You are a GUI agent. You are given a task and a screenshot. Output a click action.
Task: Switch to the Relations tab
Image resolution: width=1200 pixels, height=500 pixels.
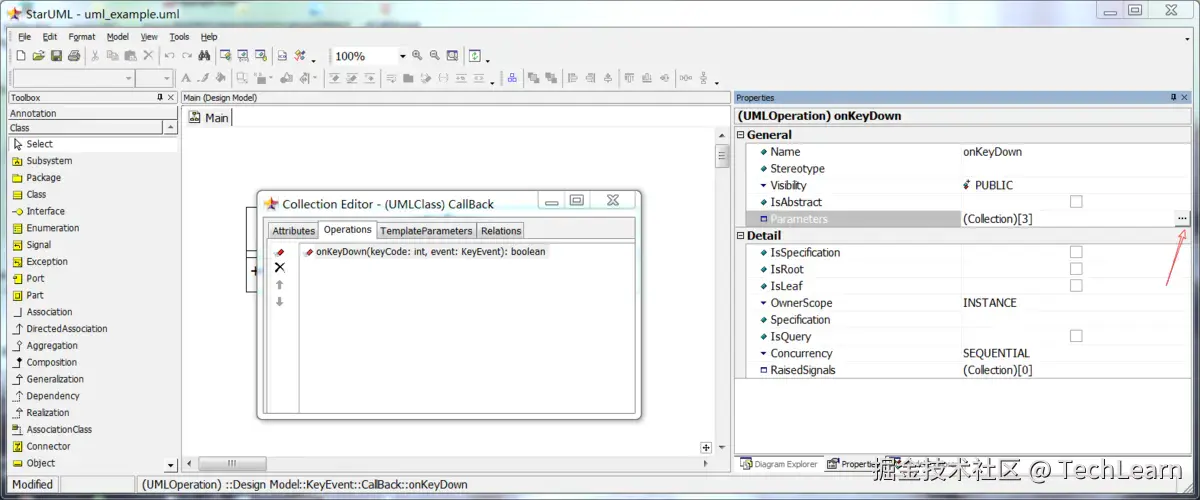point(501,231)
